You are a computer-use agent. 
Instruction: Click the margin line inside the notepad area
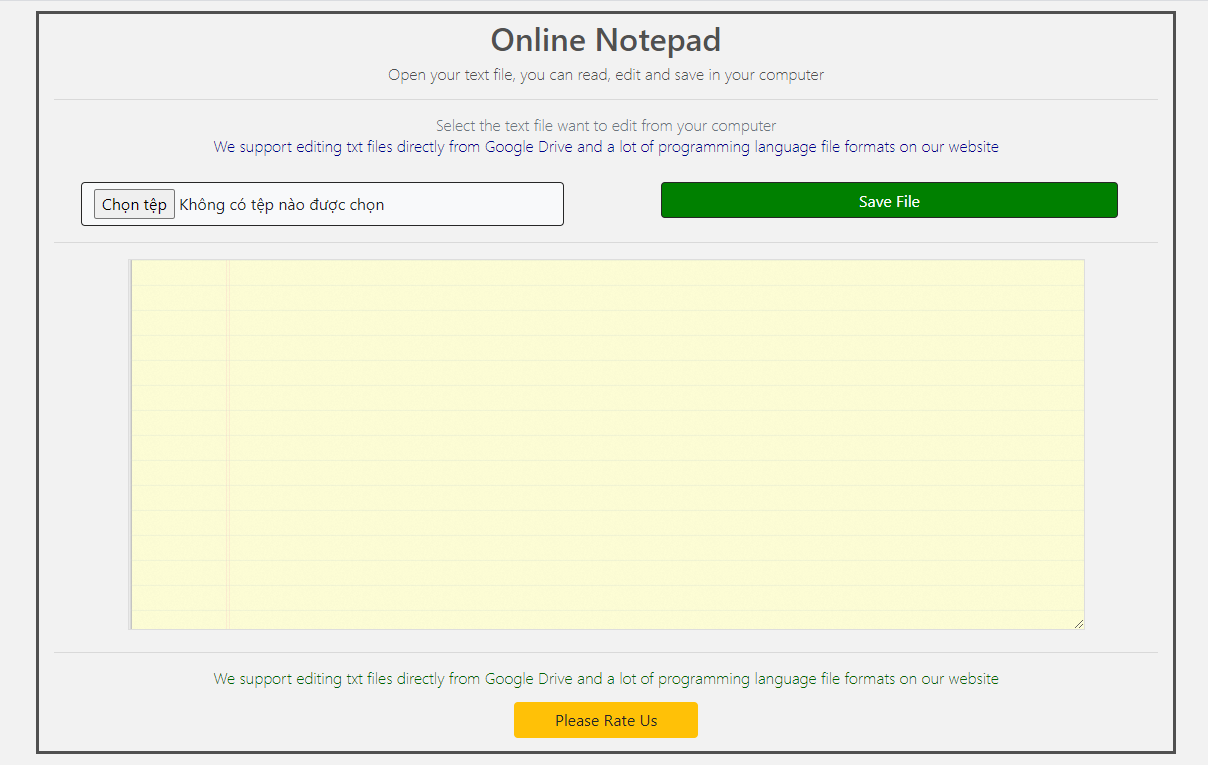[229, 440]
